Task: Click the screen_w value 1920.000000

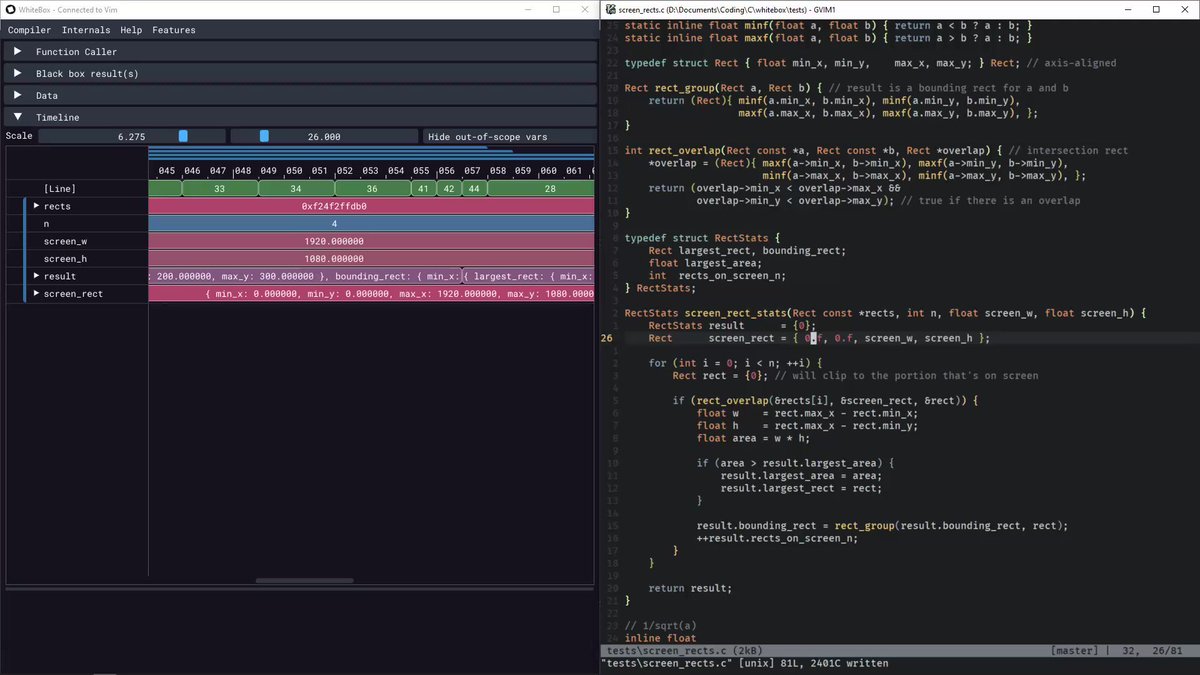Action: pos(334,241)
